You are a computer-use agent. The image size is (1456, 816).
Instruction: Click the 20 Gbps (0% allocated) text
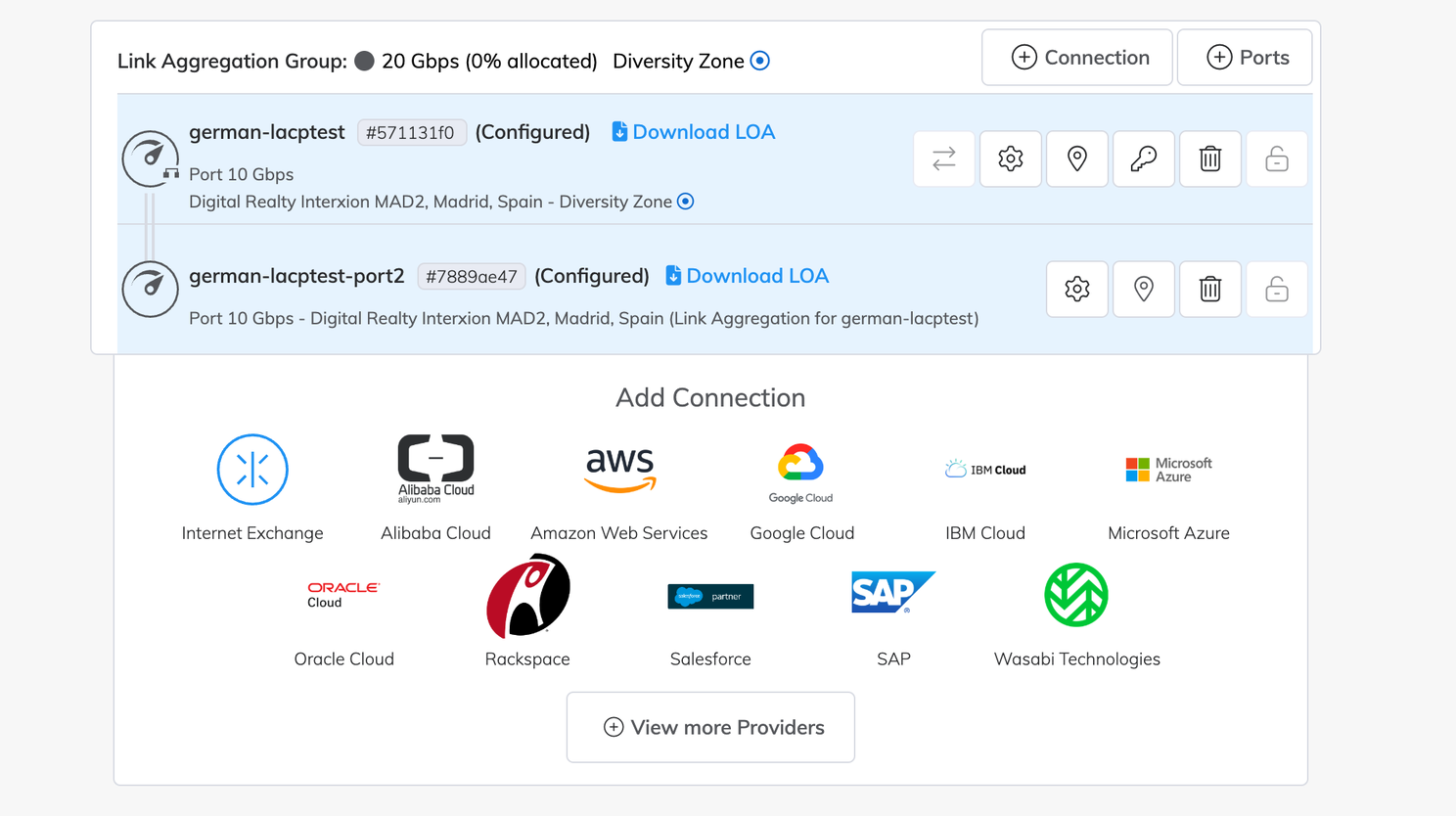coord(489,61)
